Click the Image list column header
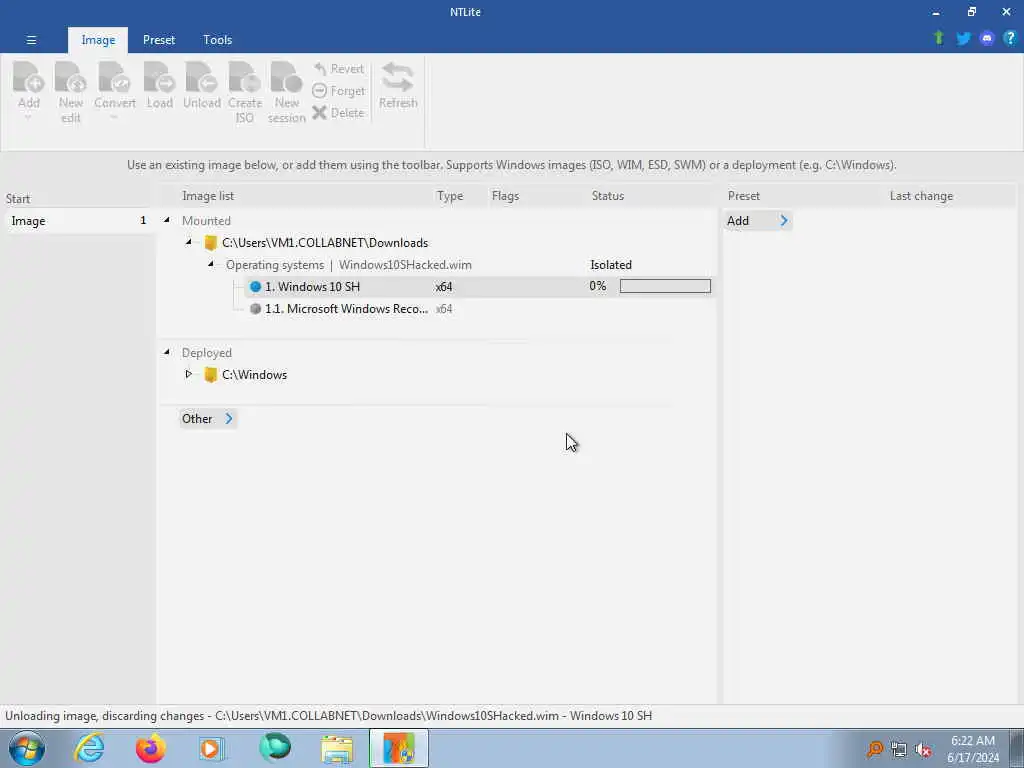The height and width of the screenshot is (768, 1024). click(208, 196)
